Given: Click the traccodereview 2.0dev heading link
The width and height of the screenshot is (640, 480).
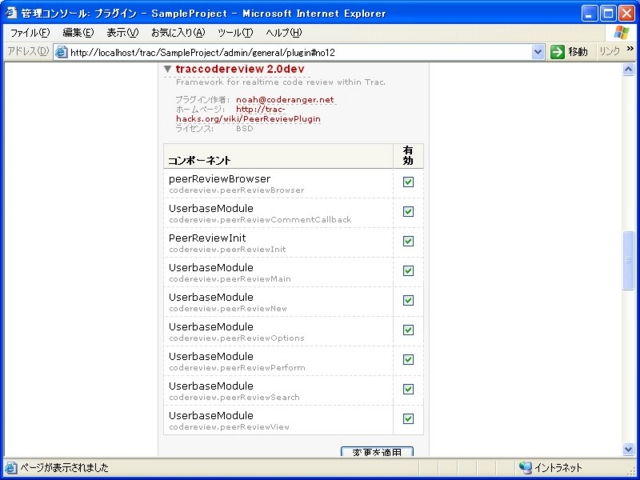Looking at the screenshot, I should pyautogui.click(x=240, y=69).
